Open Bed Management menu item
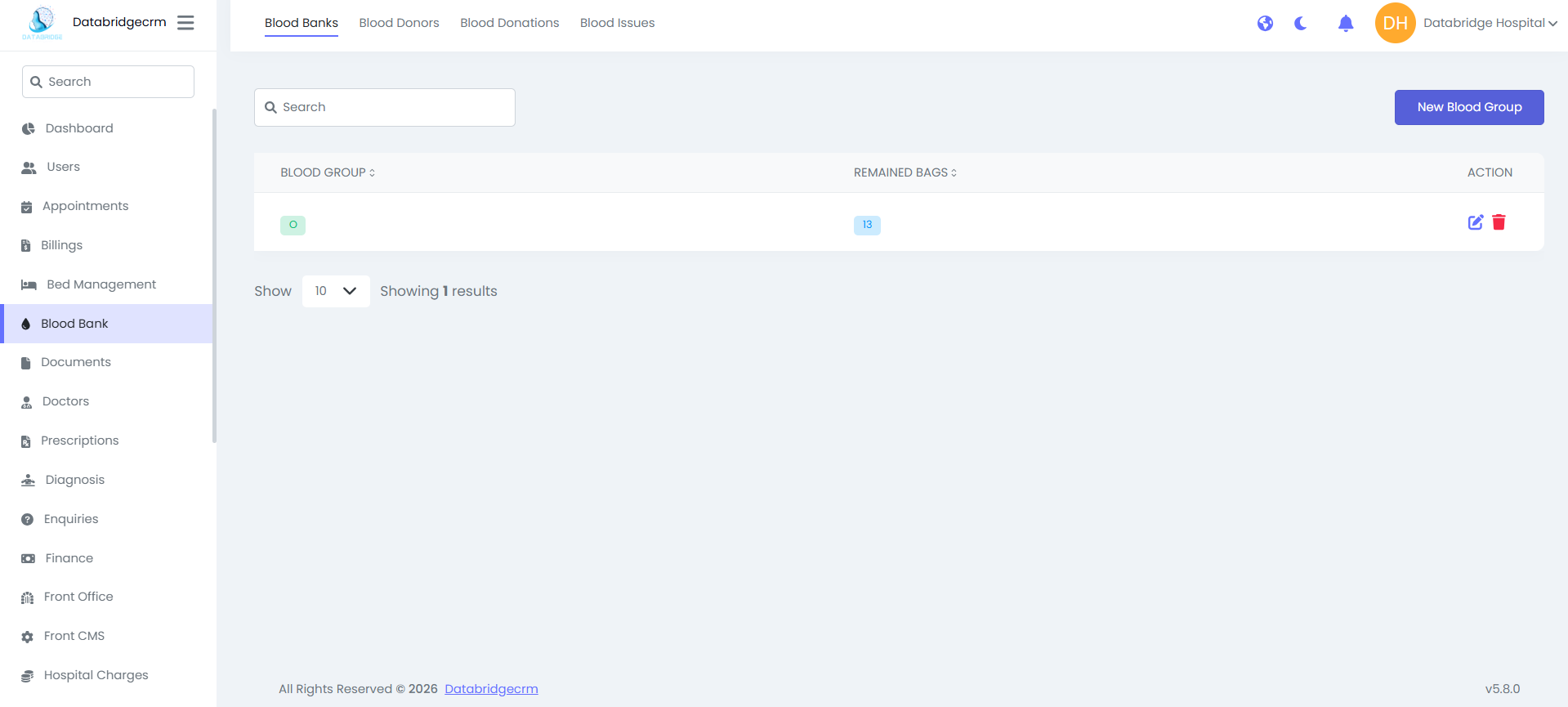 [x=106, y=284]
